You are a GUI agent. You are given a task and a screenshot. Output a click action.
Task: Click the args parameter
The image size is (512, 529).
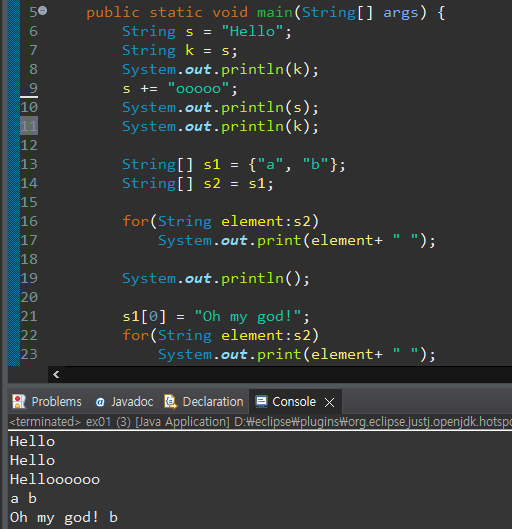(400, 12)
